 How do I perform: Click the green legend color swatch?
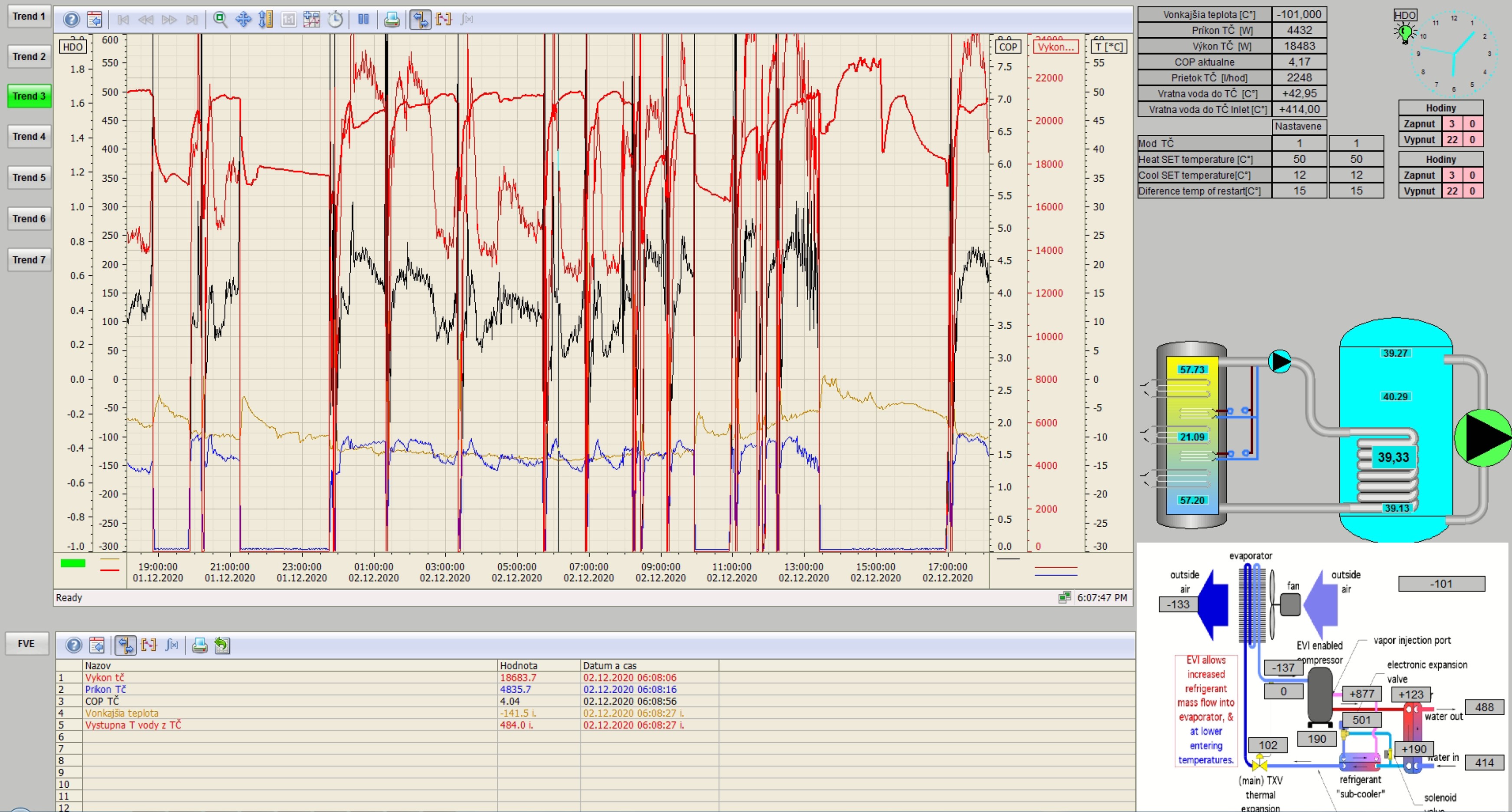click(x=73, y=563)
